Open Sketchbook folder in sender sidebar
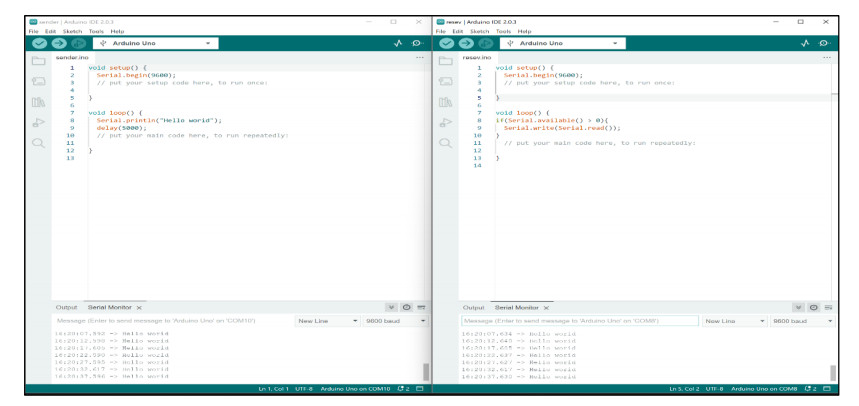The height and width of the screenshot is (406, 859). pyautogui.click(x=39, y=61)
